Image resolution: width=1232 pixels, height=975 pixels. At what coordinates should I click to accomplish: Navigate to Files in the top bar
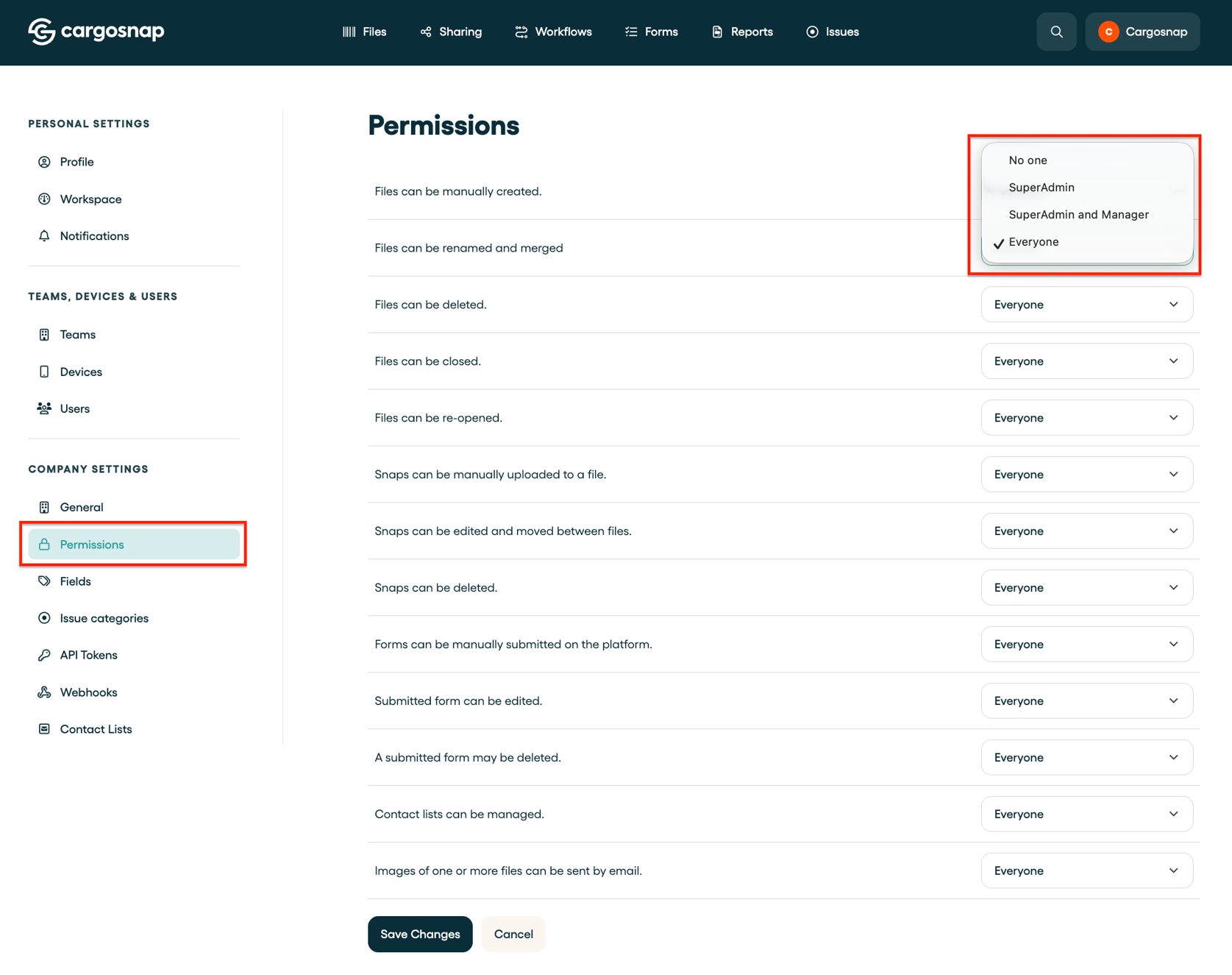[x=364, y=32]
